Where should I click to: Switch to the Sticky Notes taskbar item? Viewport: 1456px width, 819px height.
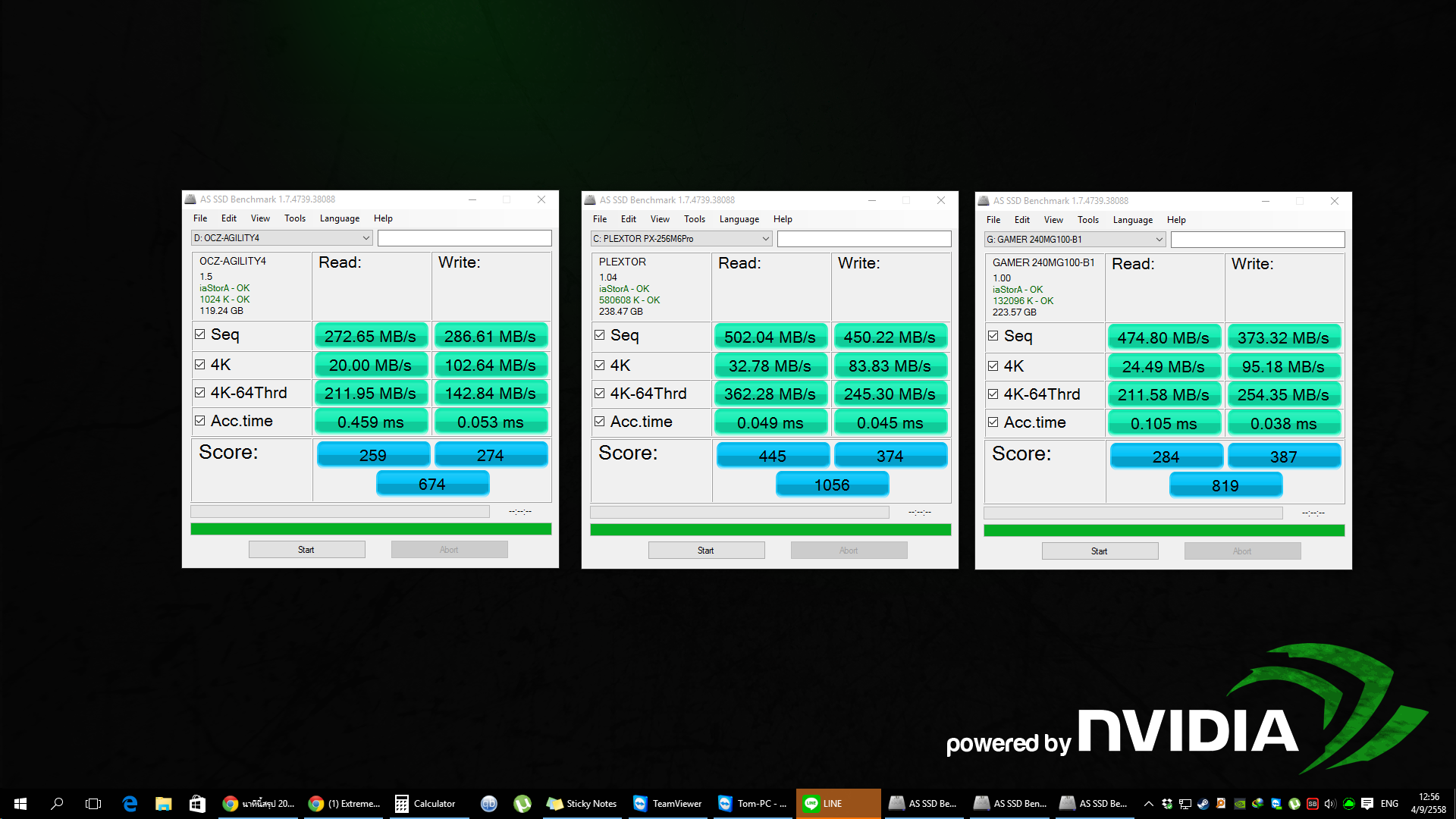(582, 804)
